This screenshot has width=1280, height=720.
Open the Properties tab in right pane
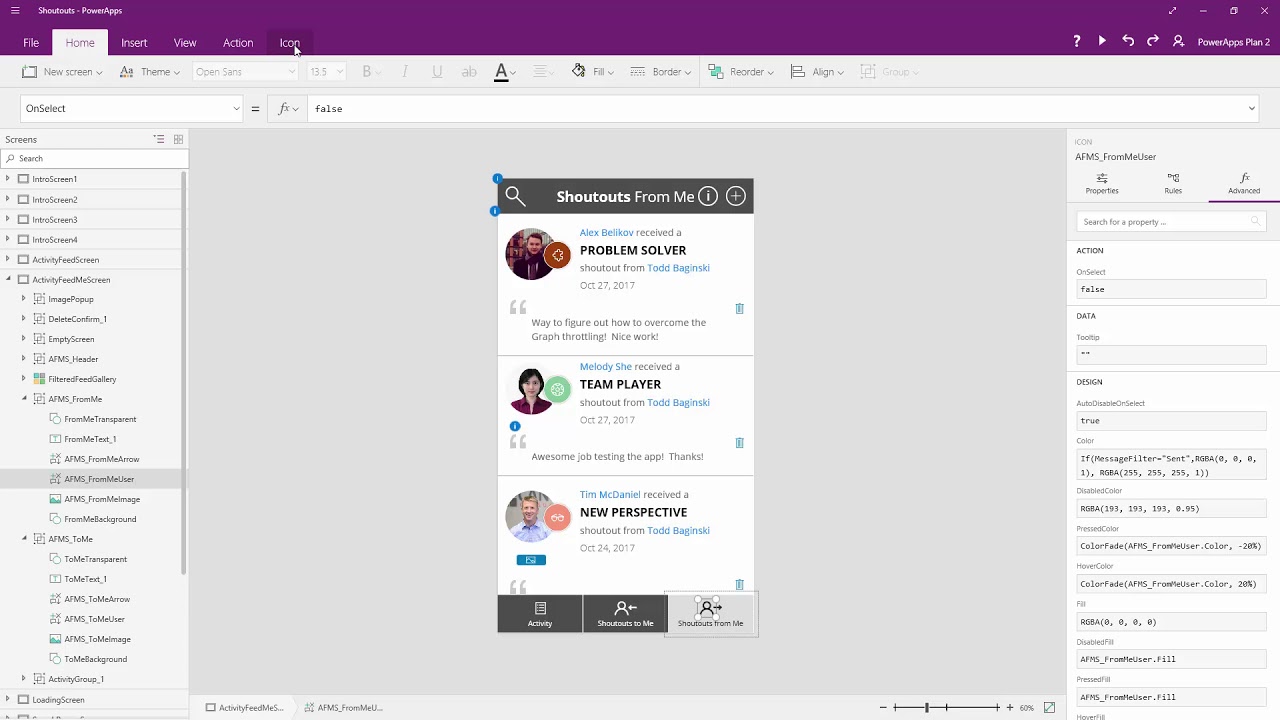[x=1102, y=183]
